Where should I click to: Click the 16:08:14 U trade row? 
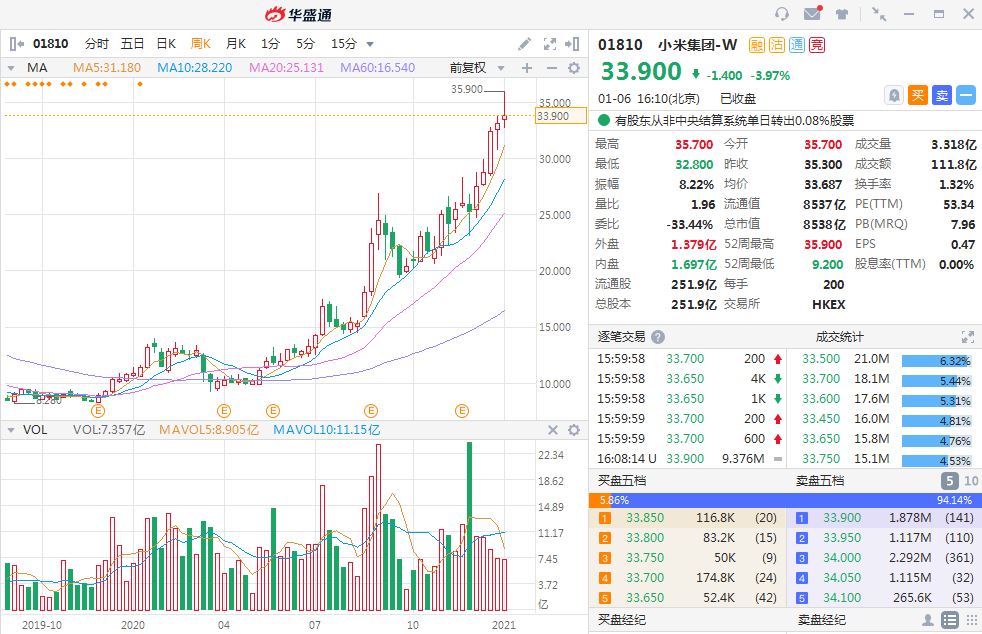pyautogui.click(x=688, y=459)
